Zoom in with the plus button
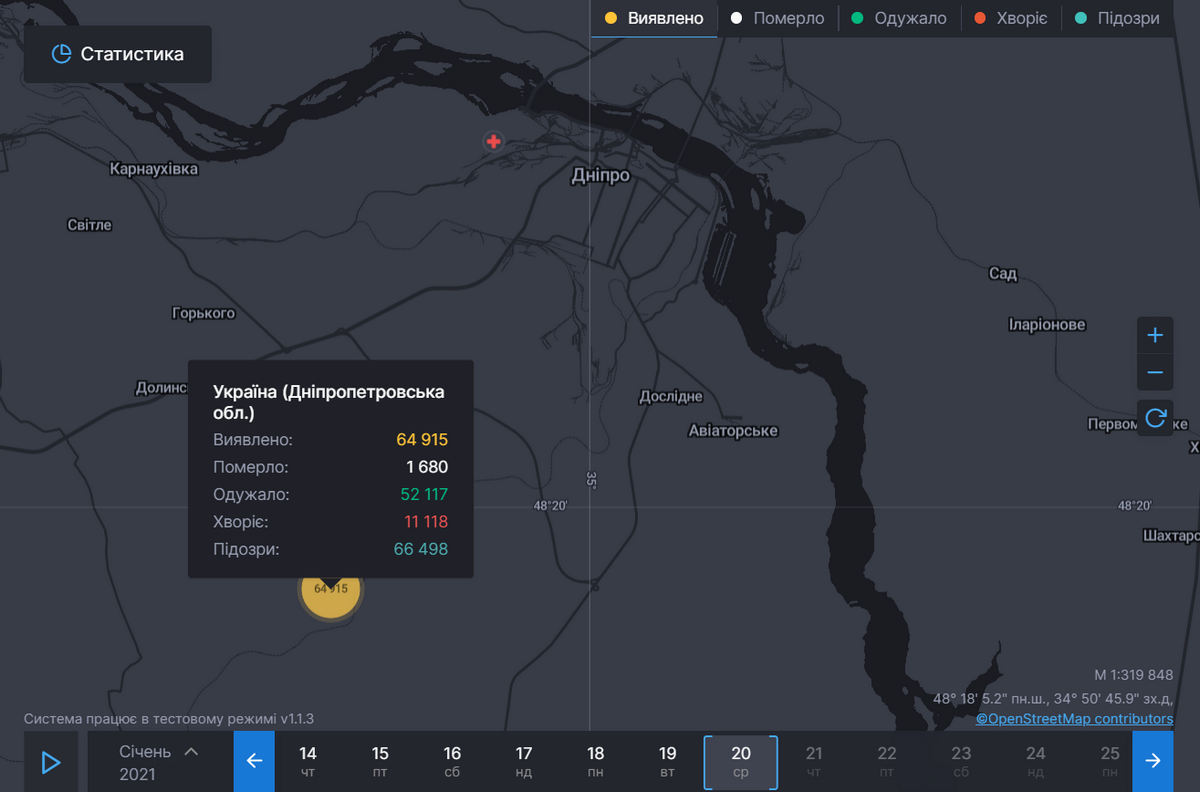The width and height of the screenshot is (1200, 792). point(1155,335)
